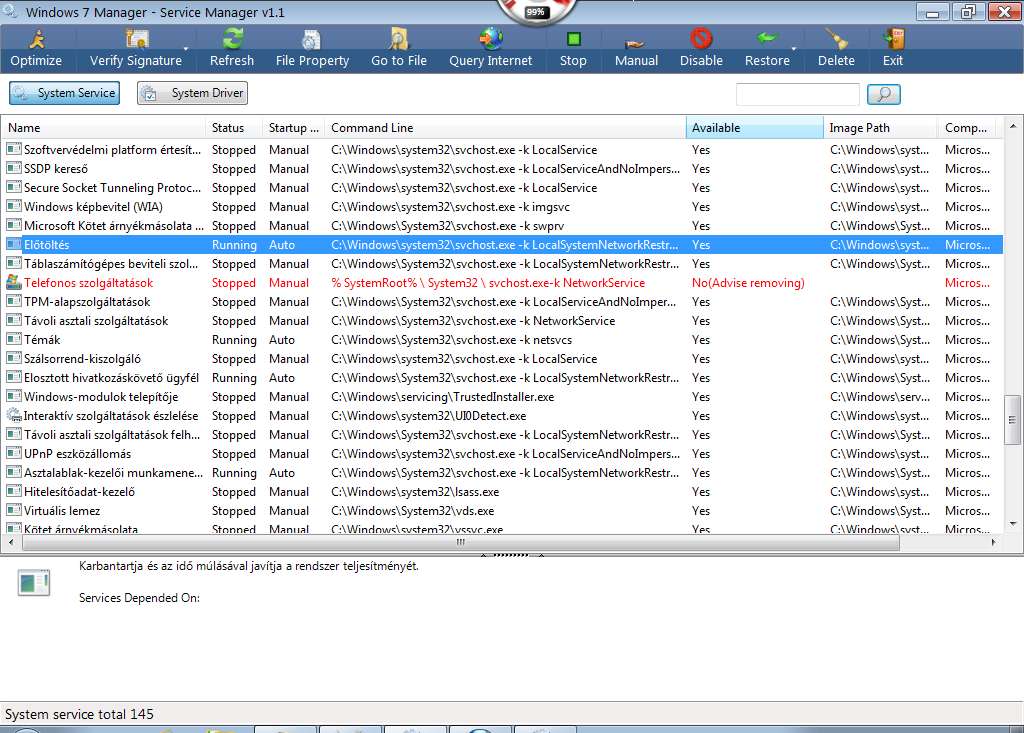Click the Delete broom icon

click(837, 39)
